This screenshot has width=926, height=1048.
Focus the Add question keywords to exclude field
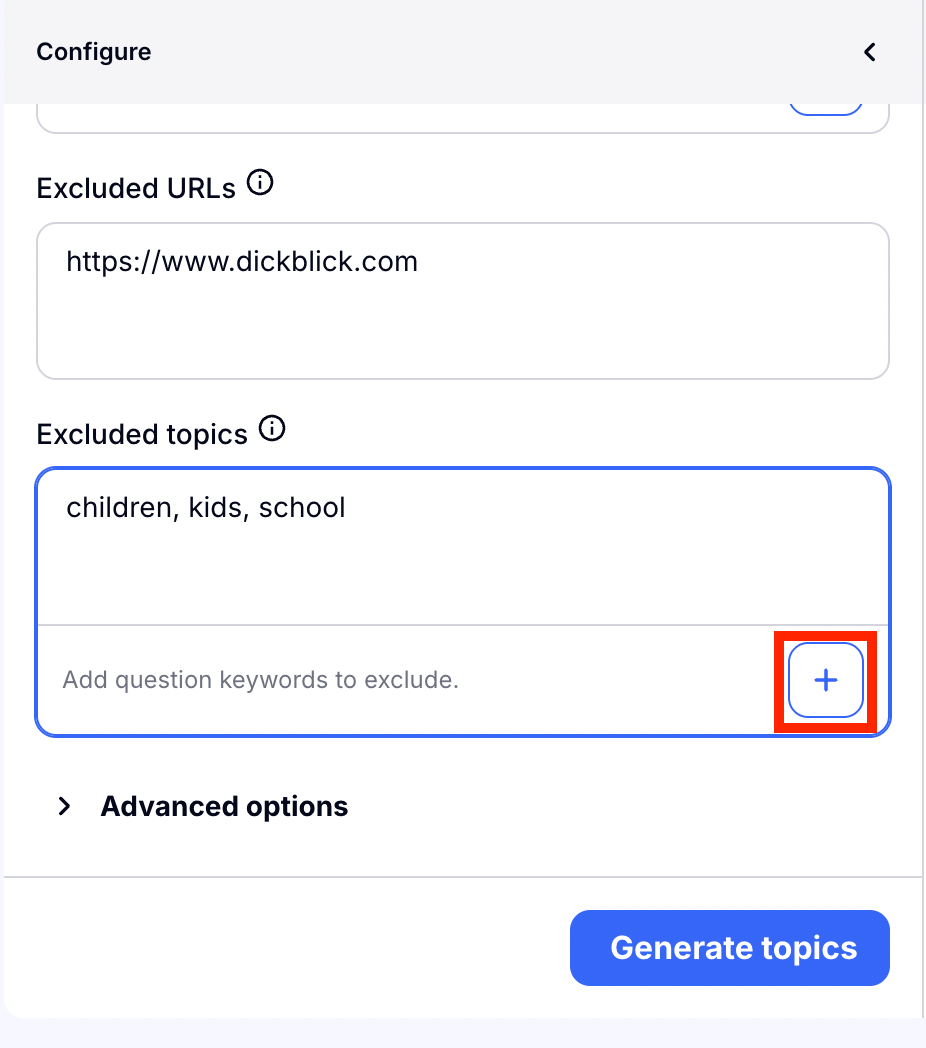[400, 680]
